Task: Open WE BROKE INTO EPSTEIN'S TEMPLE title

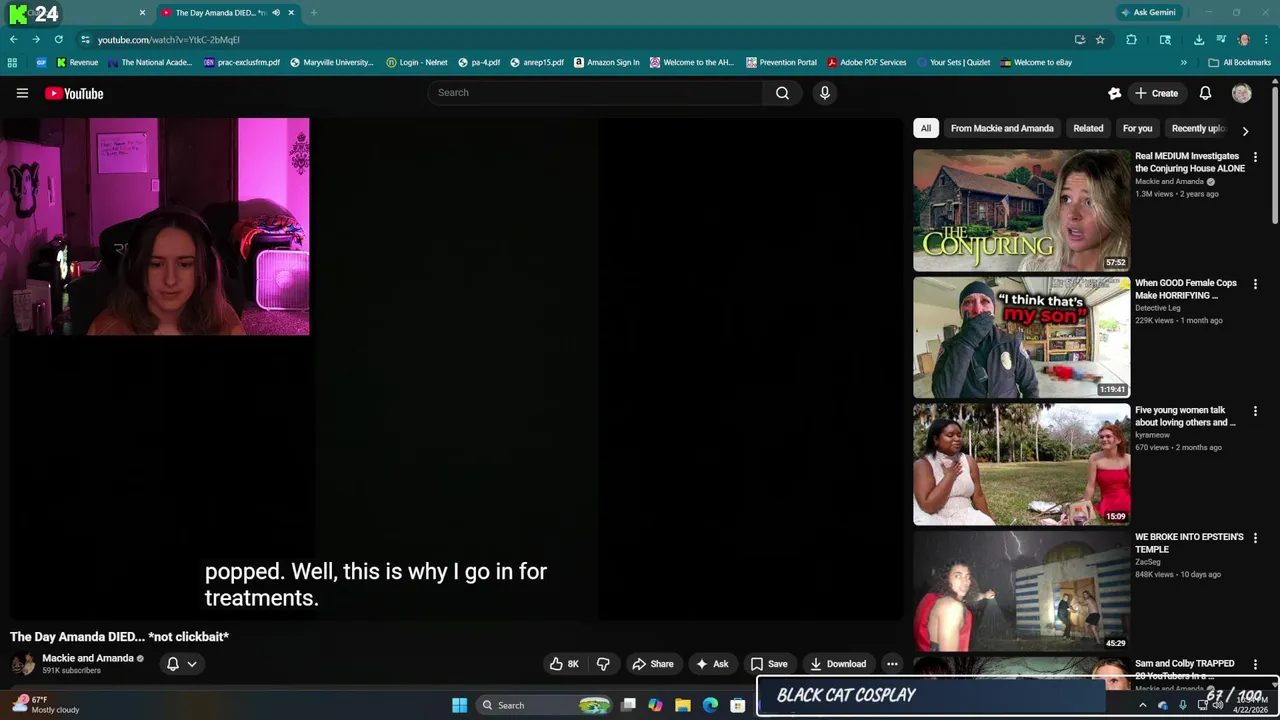Action: coord(1189,543)
